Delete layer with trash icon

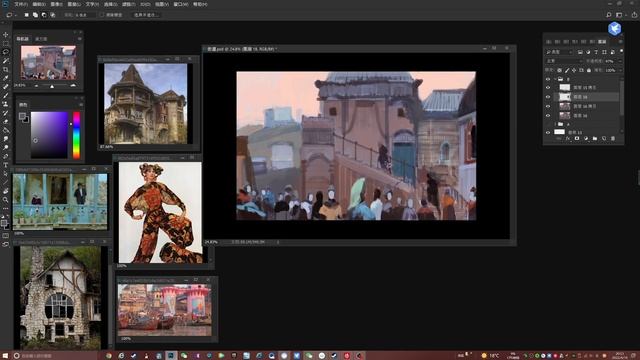tap(613, 139)
